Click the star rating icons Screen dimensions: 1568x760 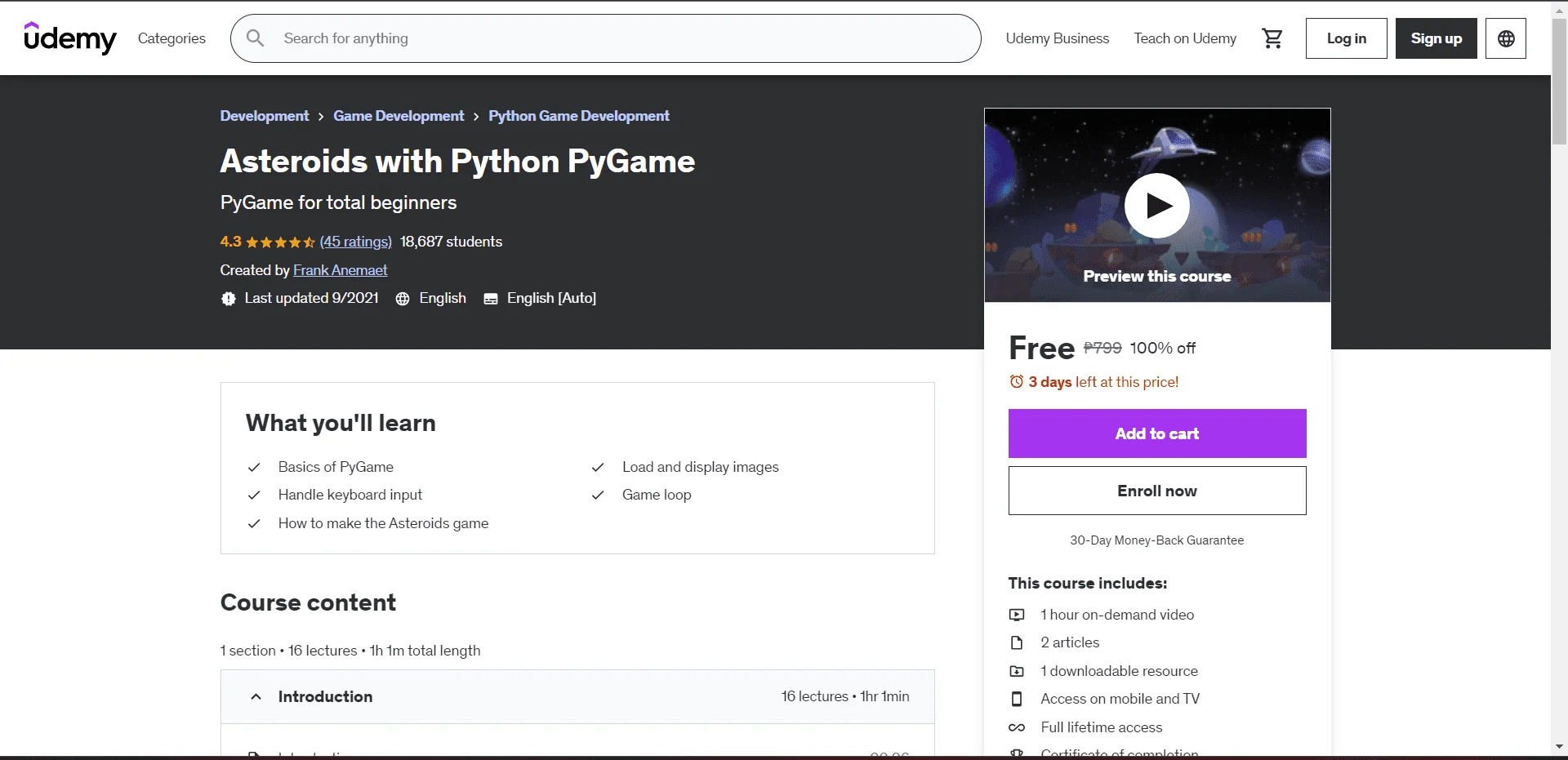(280, 242)
